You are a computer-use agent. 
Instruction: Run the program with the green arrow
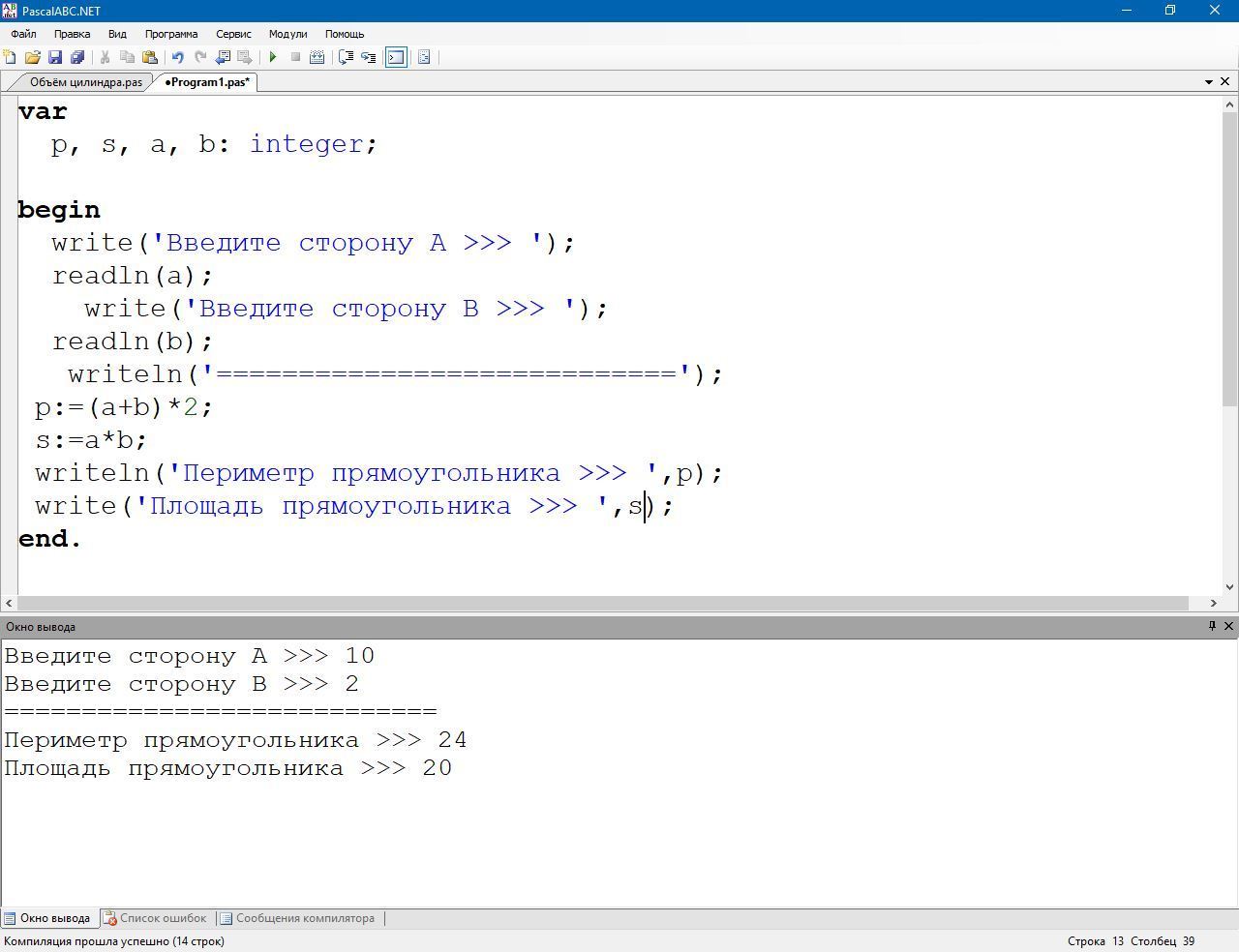tap(273, 57)
